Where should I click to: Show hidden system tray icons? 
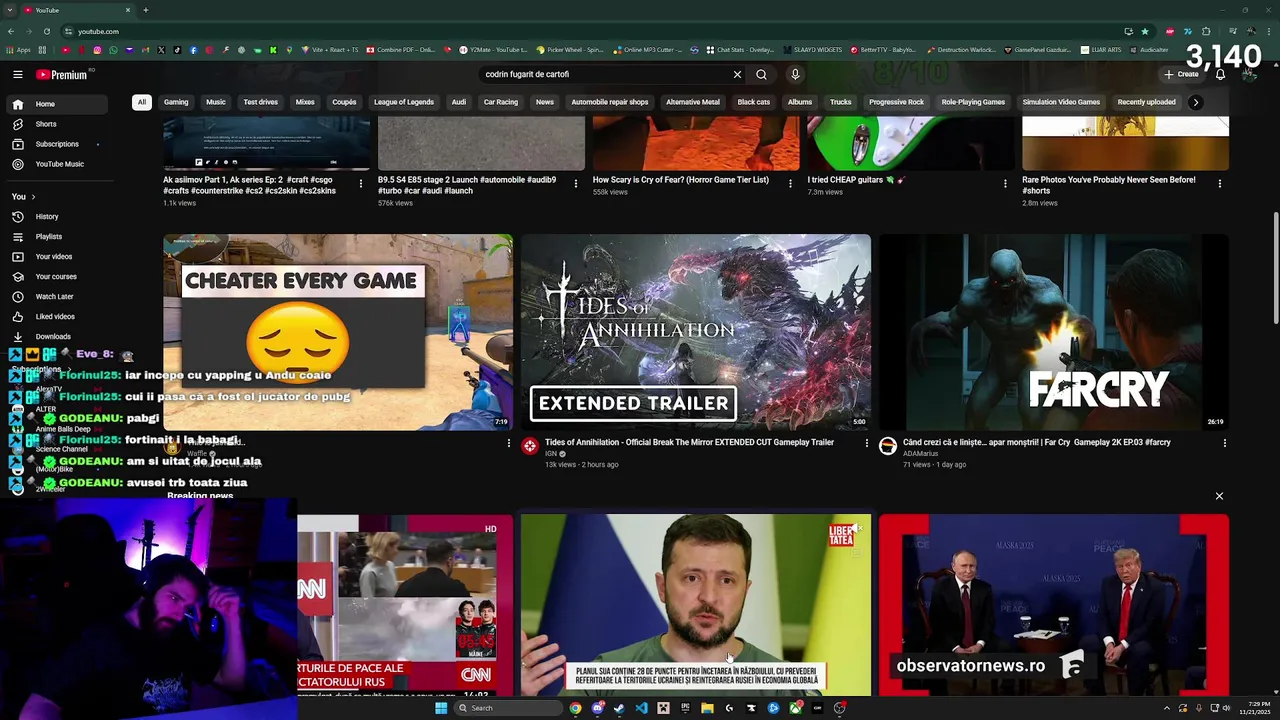coord(1165,708)
